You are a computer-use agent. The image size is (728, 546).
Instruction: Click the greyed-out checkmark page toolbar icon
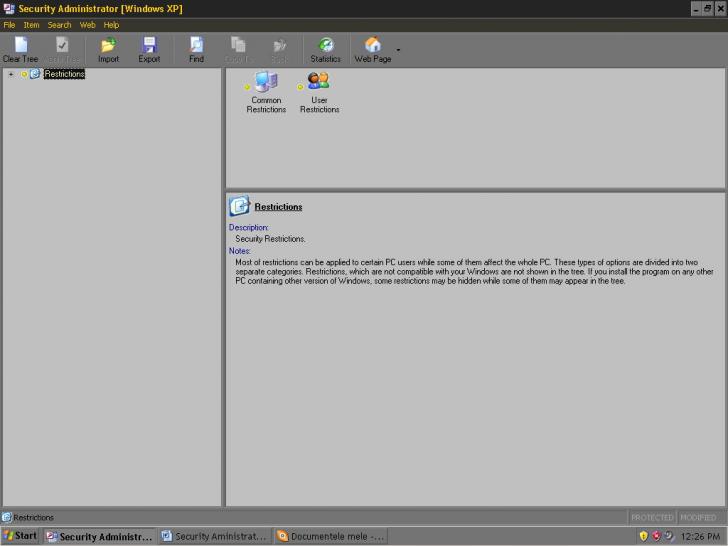62,45
